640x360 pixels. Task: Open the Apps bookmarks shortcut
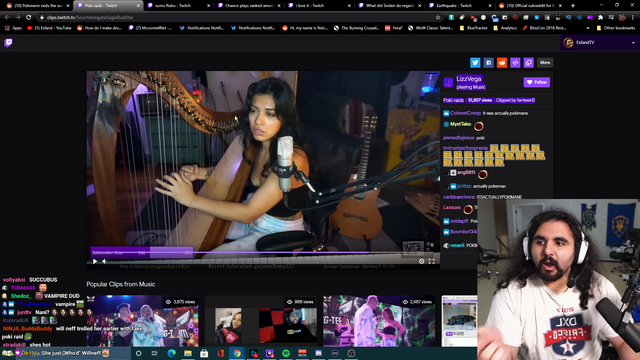13,28
